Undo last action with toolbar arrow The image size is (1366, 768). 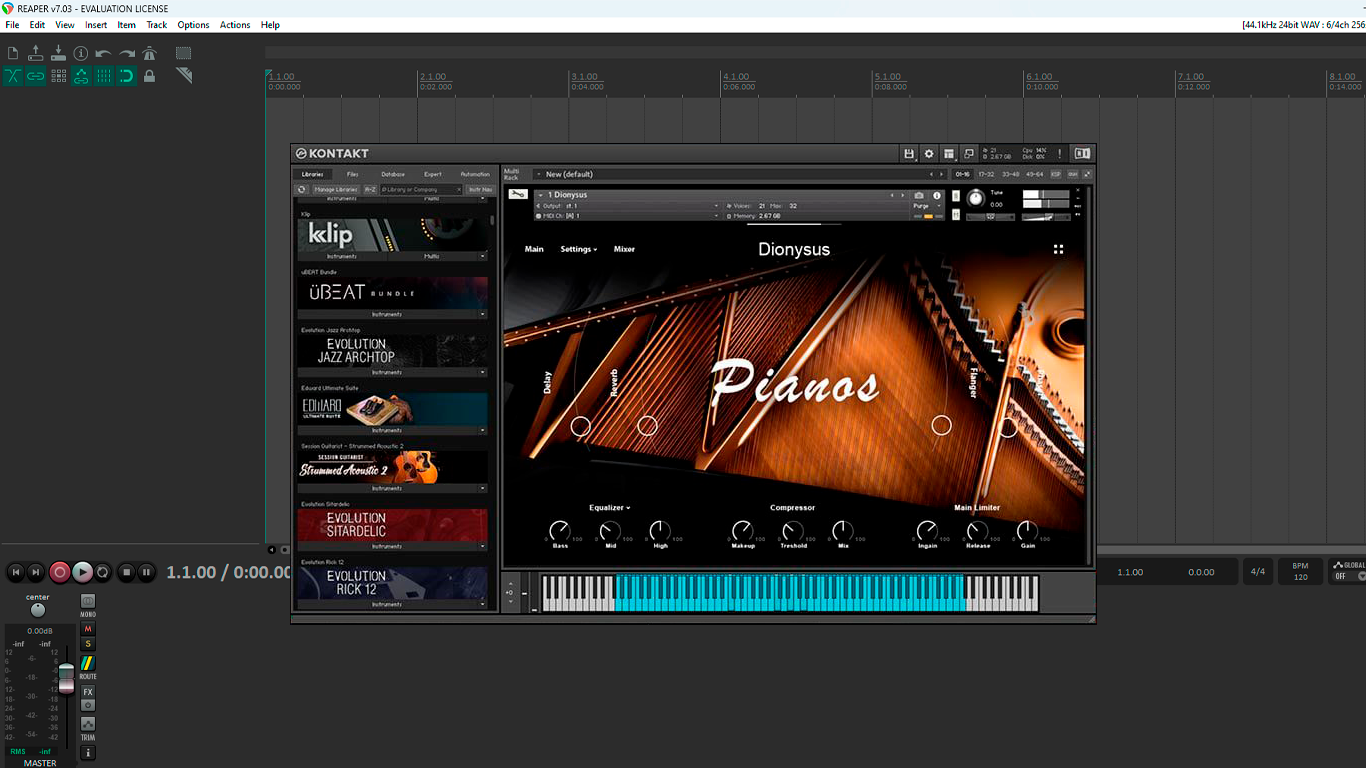[x=103, y=53]
